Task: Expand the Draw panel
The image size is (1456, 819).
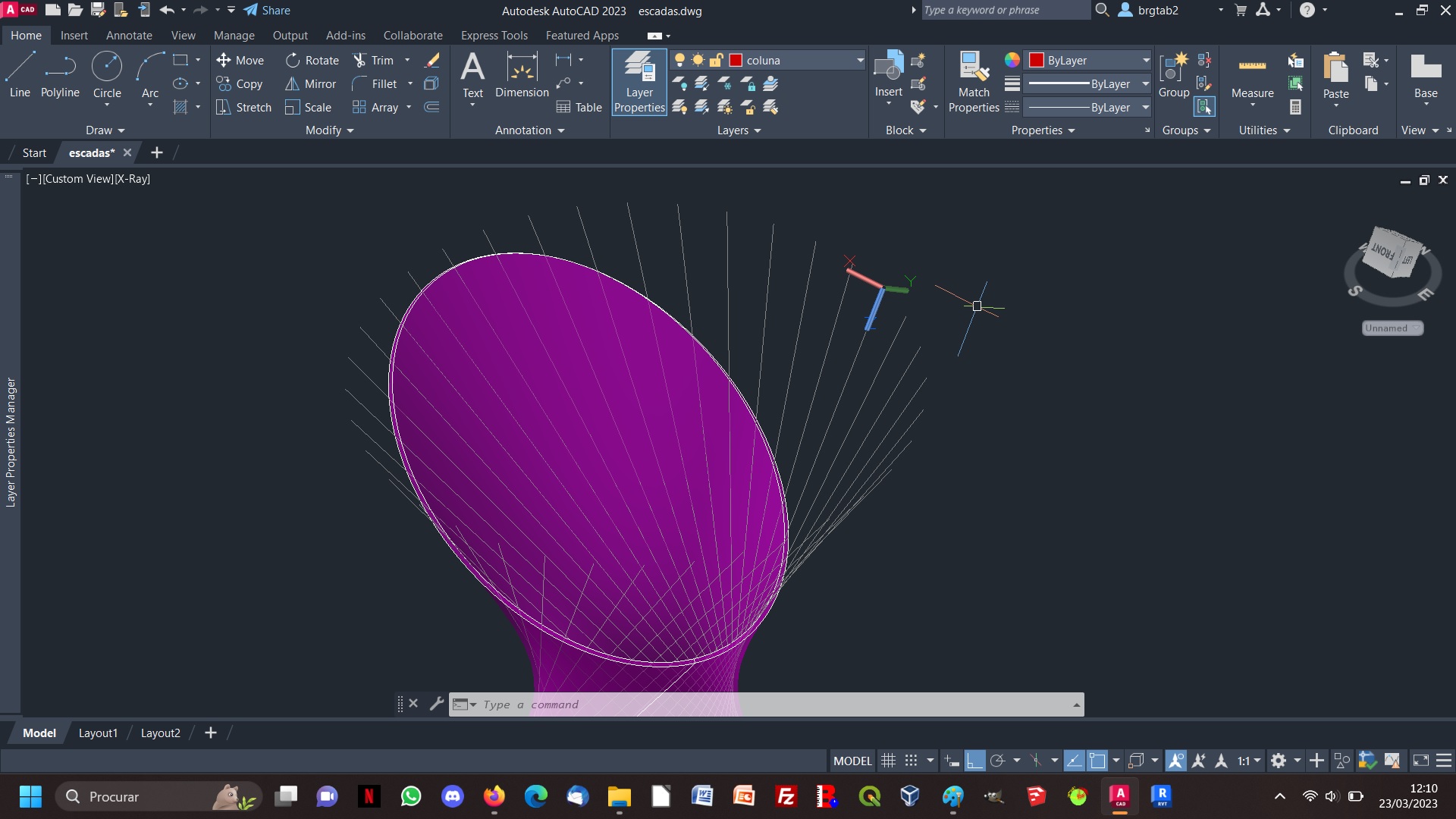Action: click(x=105, y=130)
